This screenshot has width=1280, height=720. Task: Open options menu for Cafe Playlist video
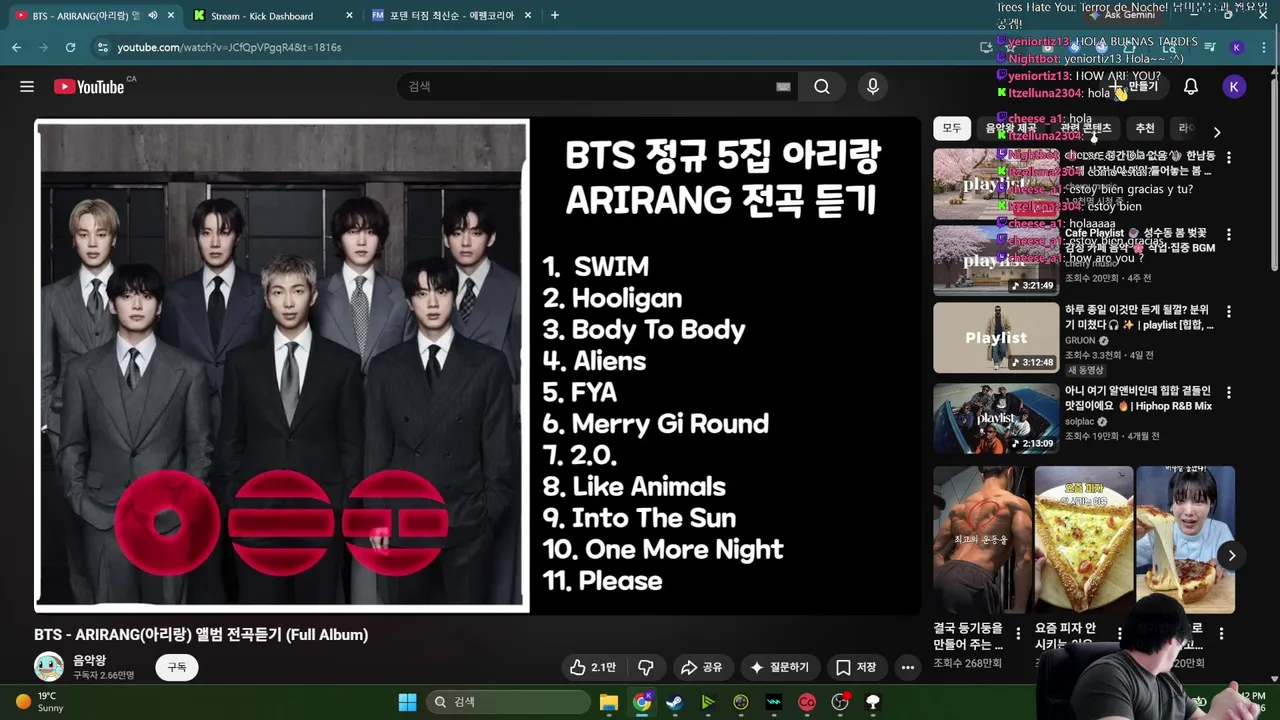point(1229,234)
